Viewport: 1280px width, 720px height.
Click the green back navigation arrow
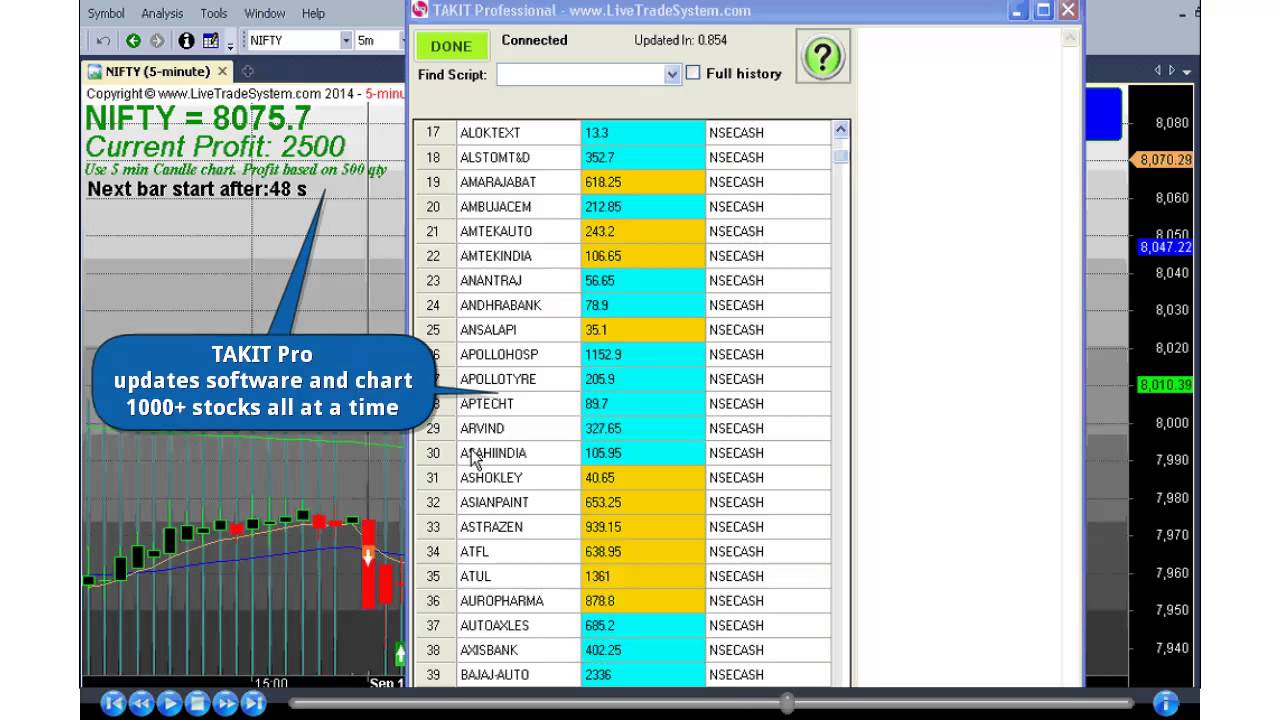click(x=133, y=41)
